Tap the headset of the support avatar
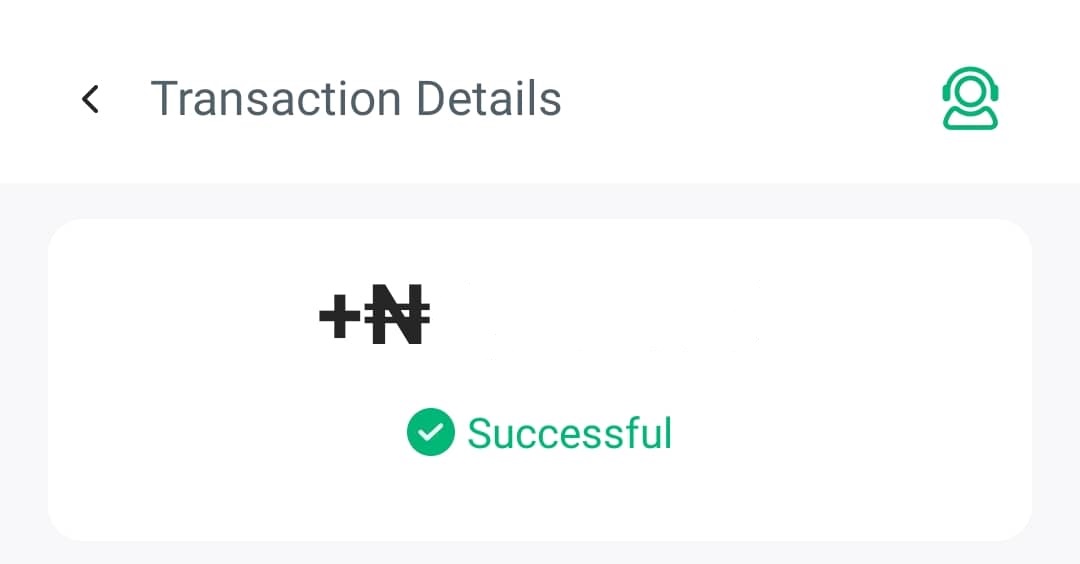Screen dimensions: 1080x564 [970, 85]
